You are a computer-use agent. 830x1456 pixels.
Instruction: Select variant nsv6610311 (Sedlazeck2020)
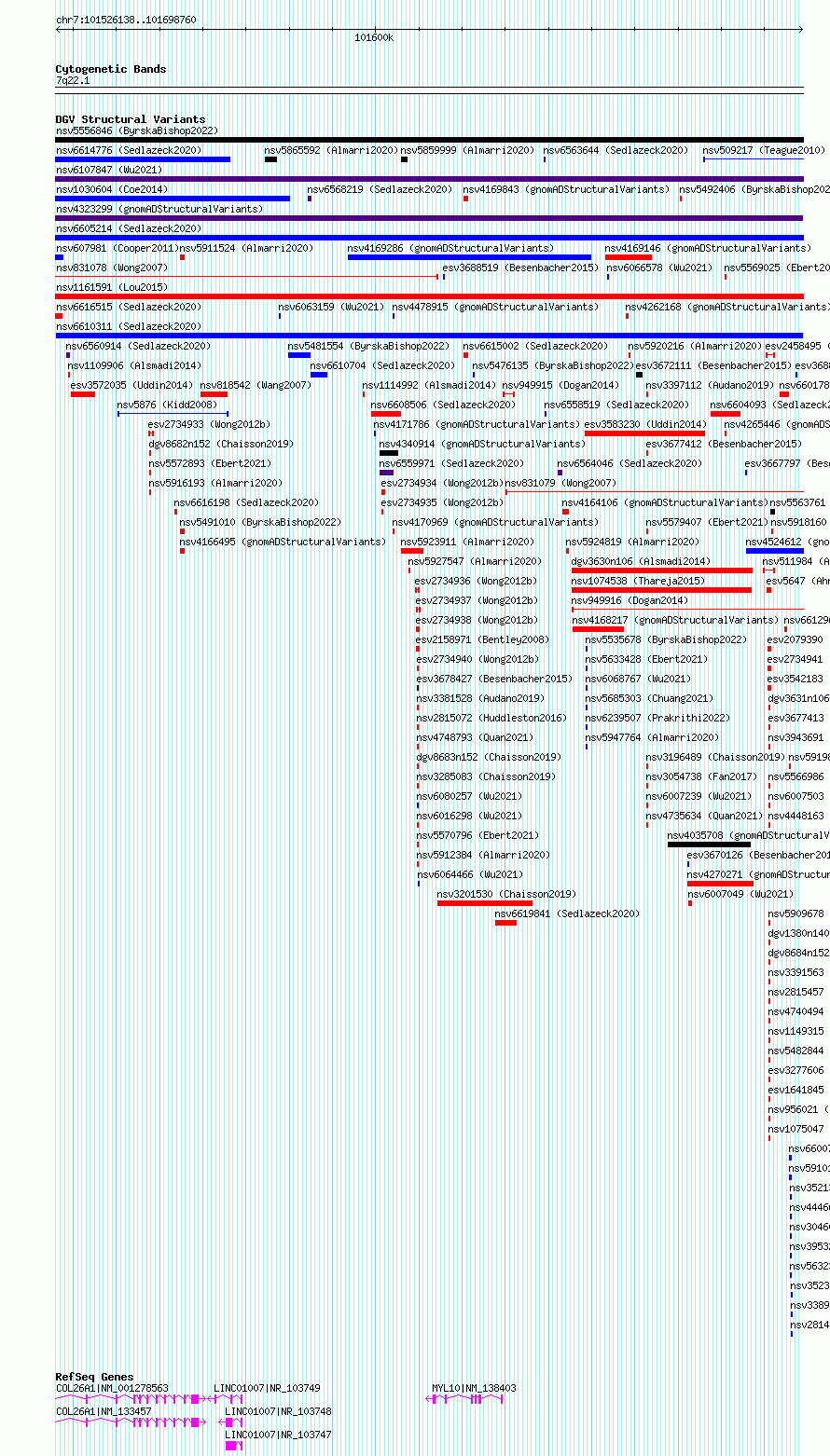[129, 326]
